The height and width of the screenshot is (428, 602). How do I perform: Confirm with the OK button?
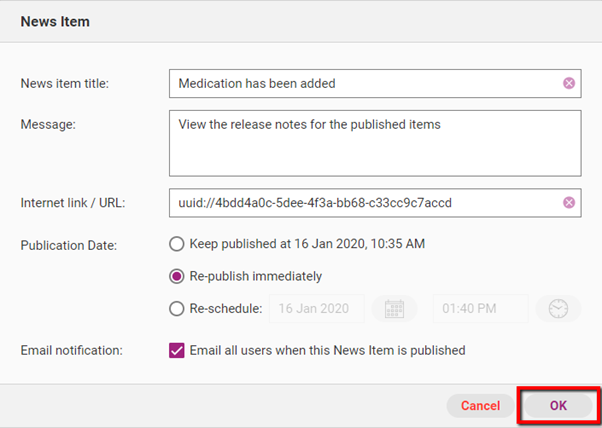(x=558, y=405)
